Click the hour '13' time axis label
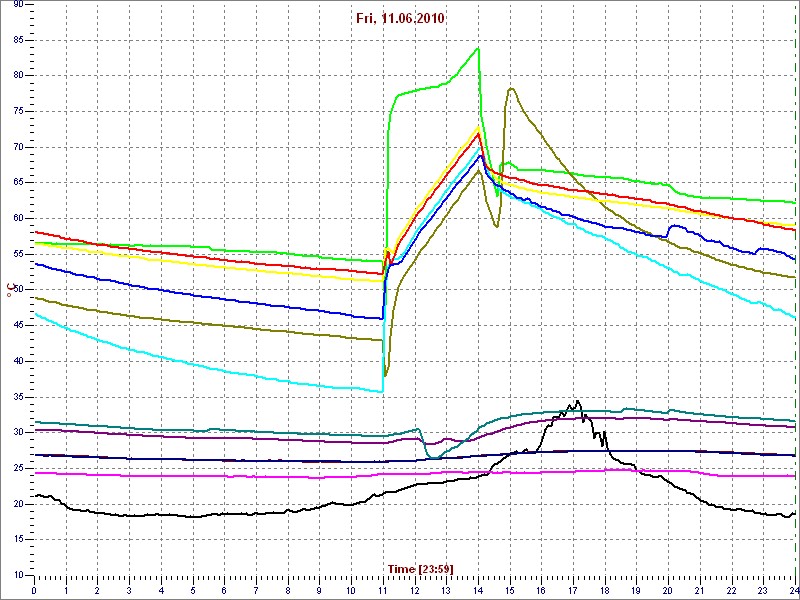The width and height of the screenshot is (800, 600). pos(446,591)
